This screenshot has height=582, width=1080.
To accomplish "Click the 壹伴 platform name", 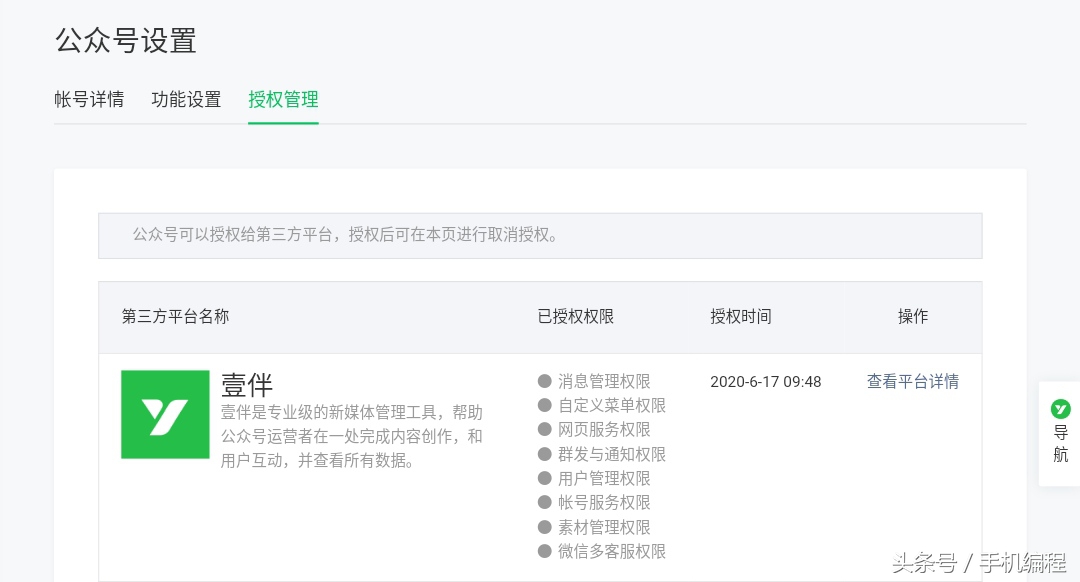I will [x=246, y=385].
